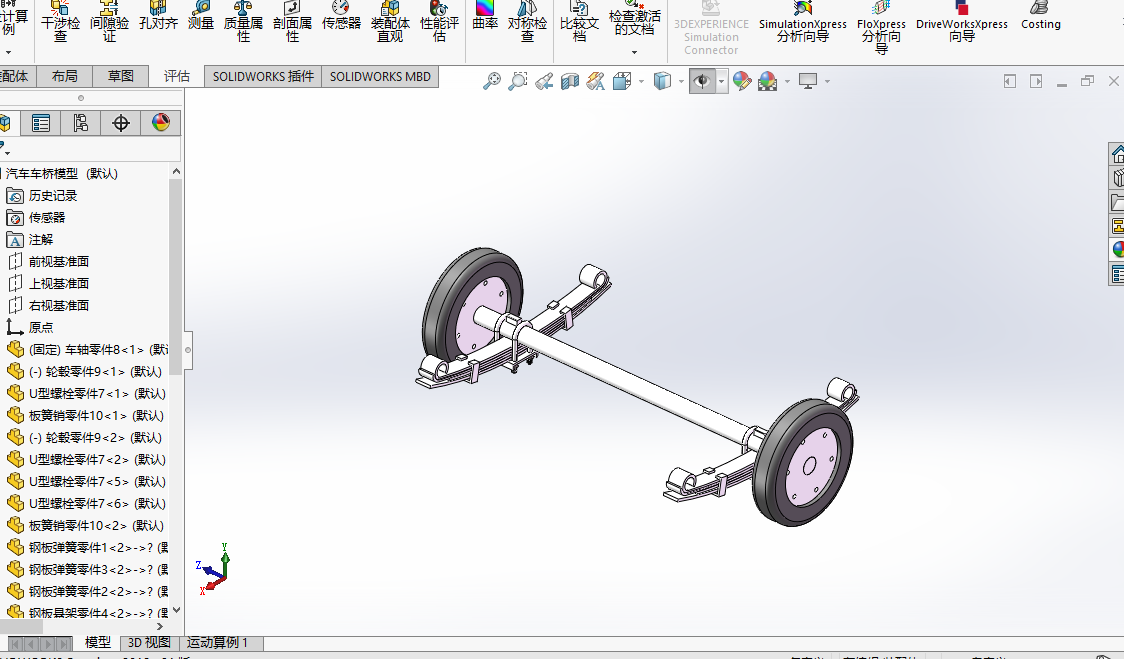Open the SOLIDWORKS MBD tab
This screenshot has width=1124, height=659.
point(380,76)
